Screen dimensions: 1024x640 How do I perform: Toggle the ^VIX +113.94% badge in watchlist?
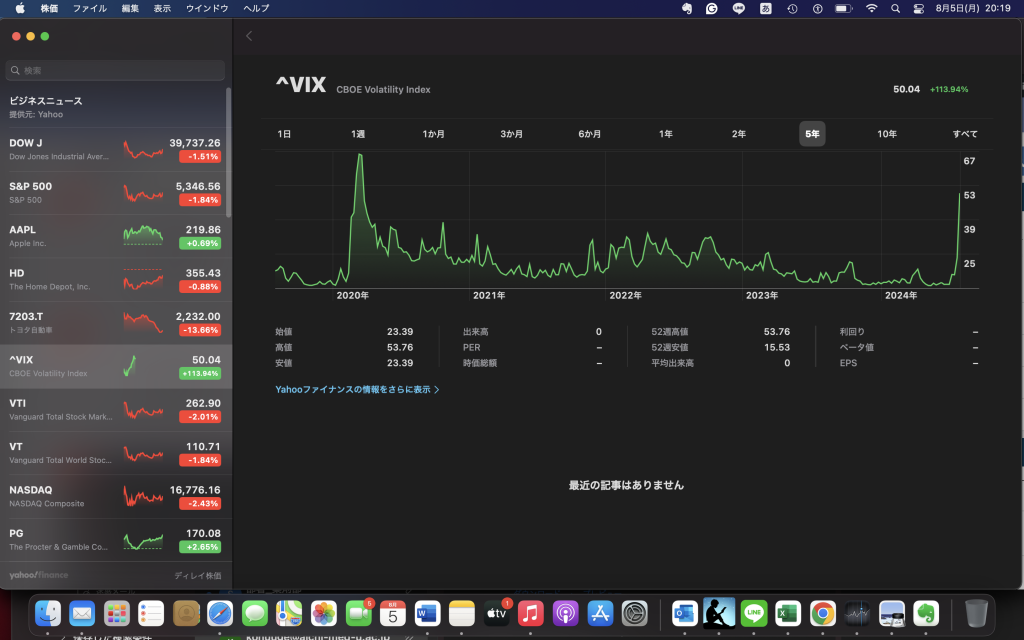tap(200, 373)
